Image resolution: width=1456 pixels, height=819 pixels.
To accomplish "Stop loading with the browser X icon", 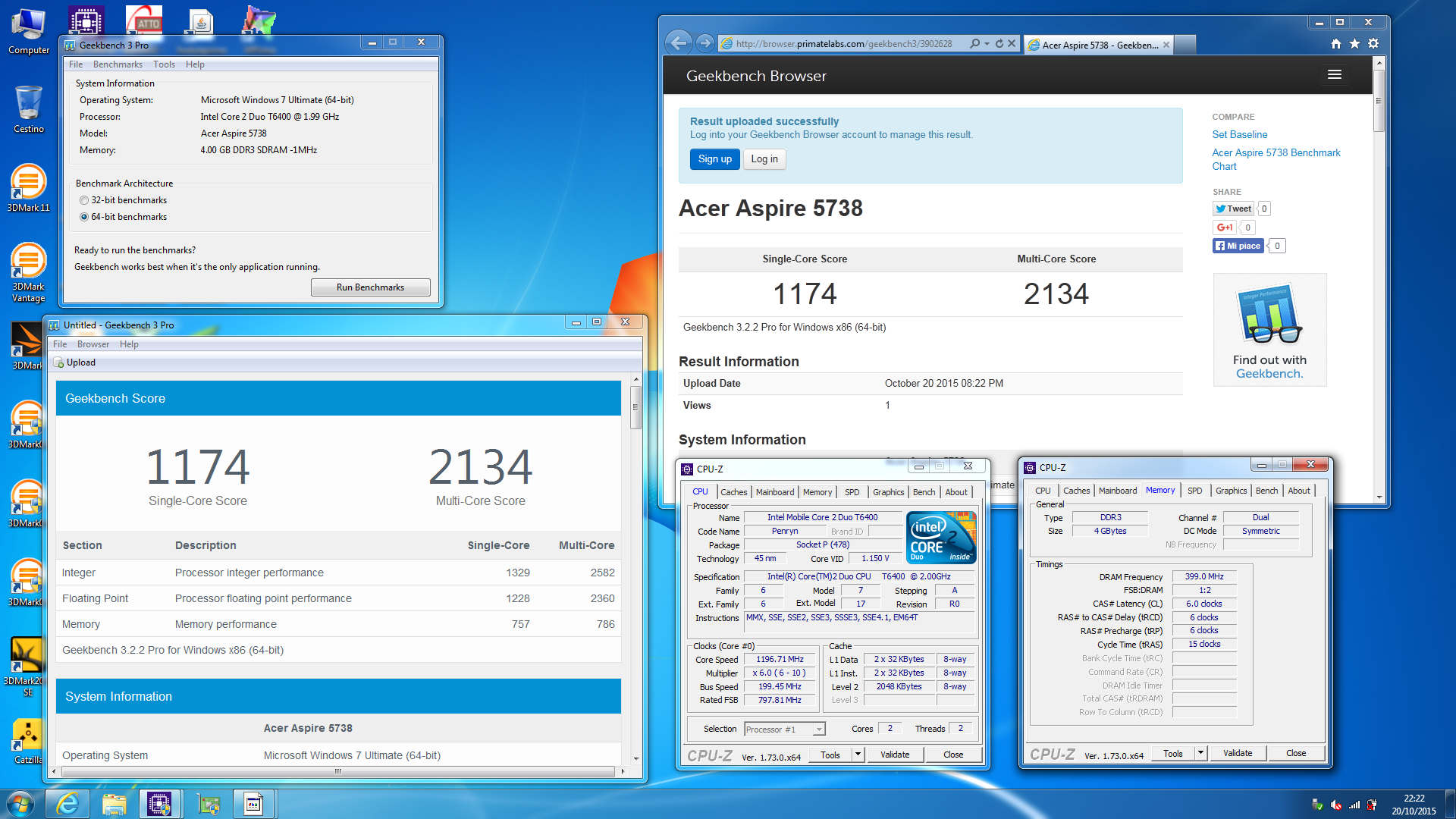I will (1012, 44).
